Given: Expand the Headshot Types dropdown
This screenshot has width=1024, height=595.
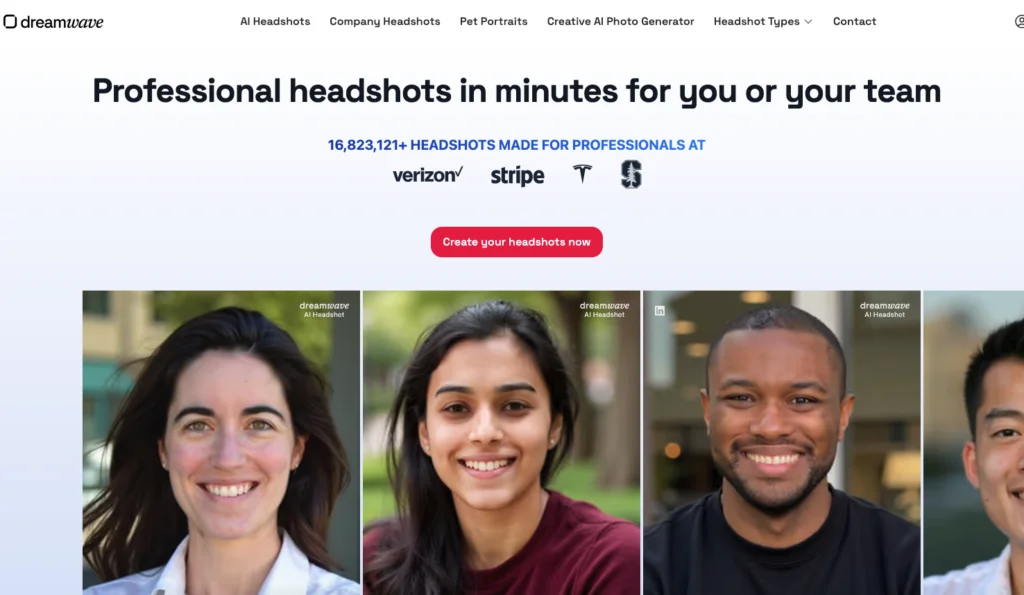Looking at the screenshot, I should [763, 22].
